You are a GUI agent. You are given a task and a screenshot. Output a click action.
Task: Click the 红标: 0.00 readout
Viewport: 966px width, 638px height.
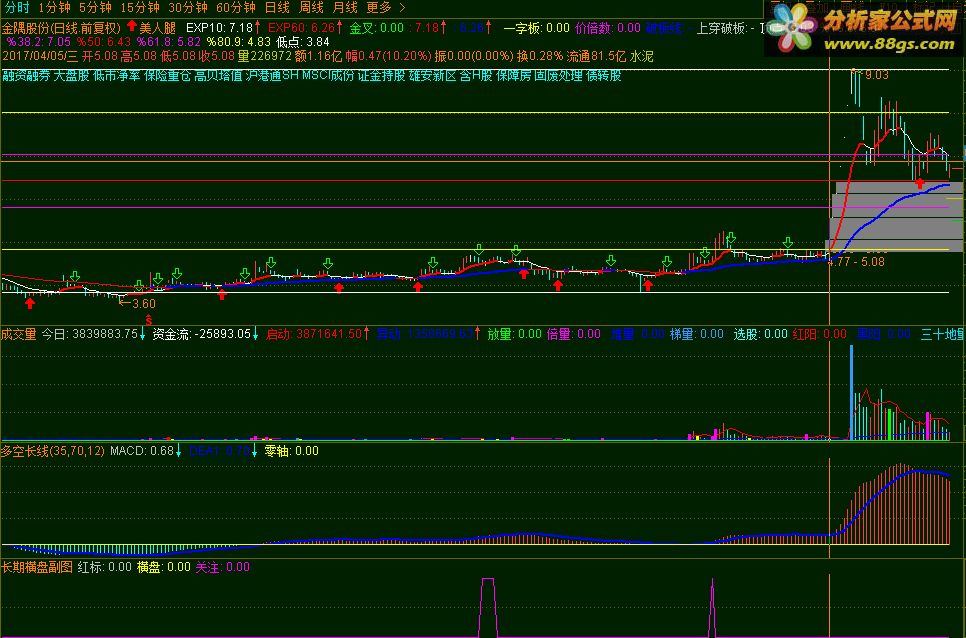point(104,567)
